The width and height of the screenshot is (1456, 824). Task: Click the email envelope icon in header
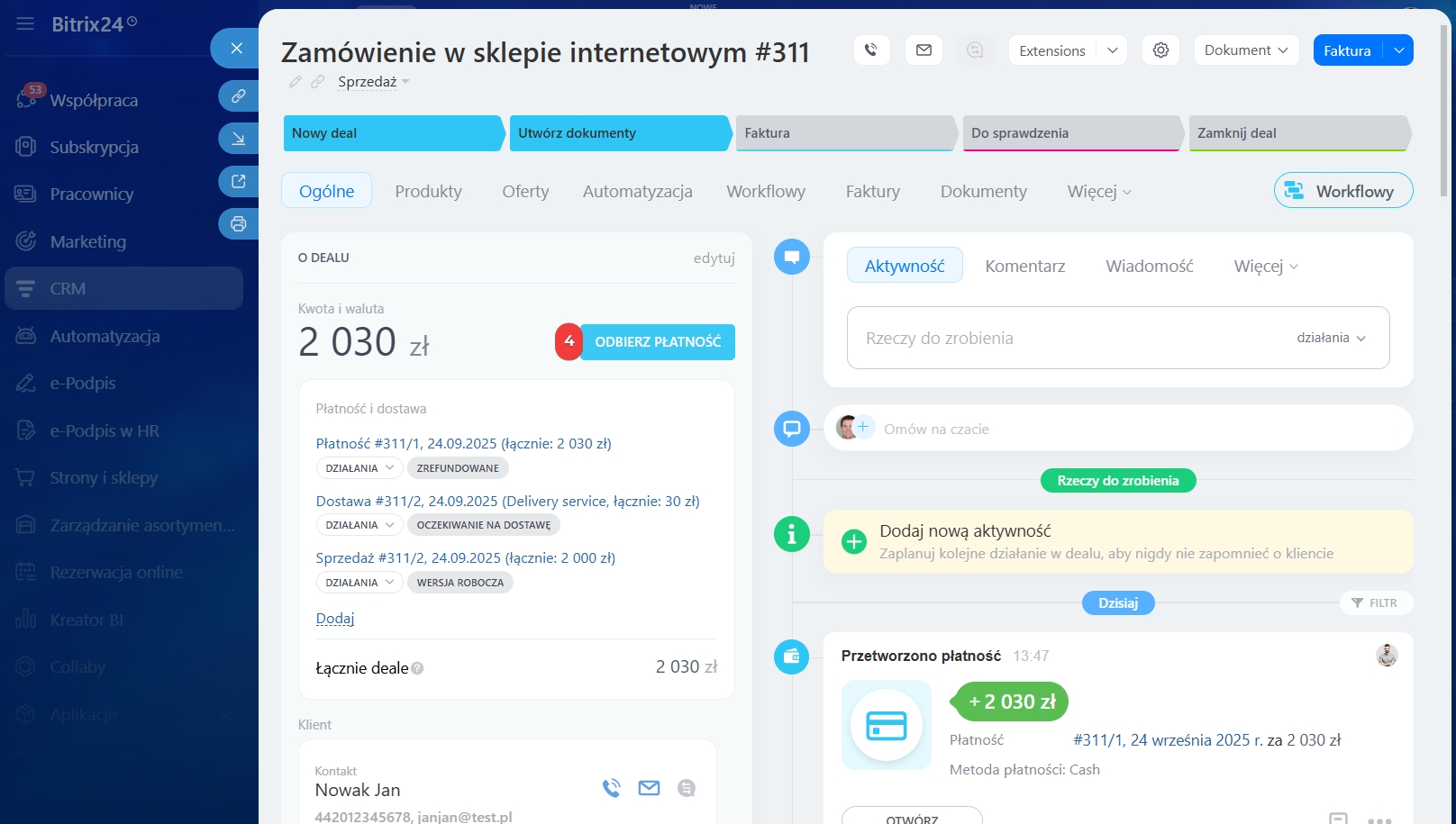[924, 50]
